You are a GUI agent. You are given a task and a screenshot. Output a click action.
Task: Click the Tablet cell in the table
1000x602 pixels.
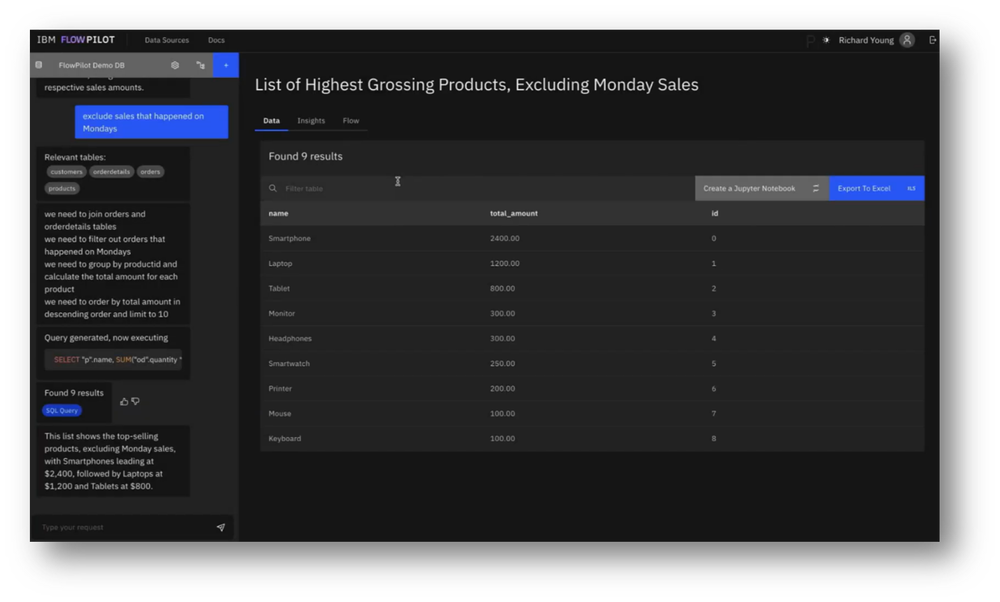tap(279, 288)
